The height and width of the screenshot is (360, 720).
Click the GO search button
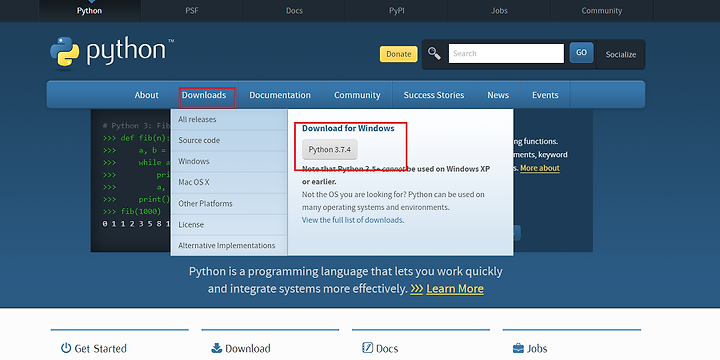click(x=581, y=53)
